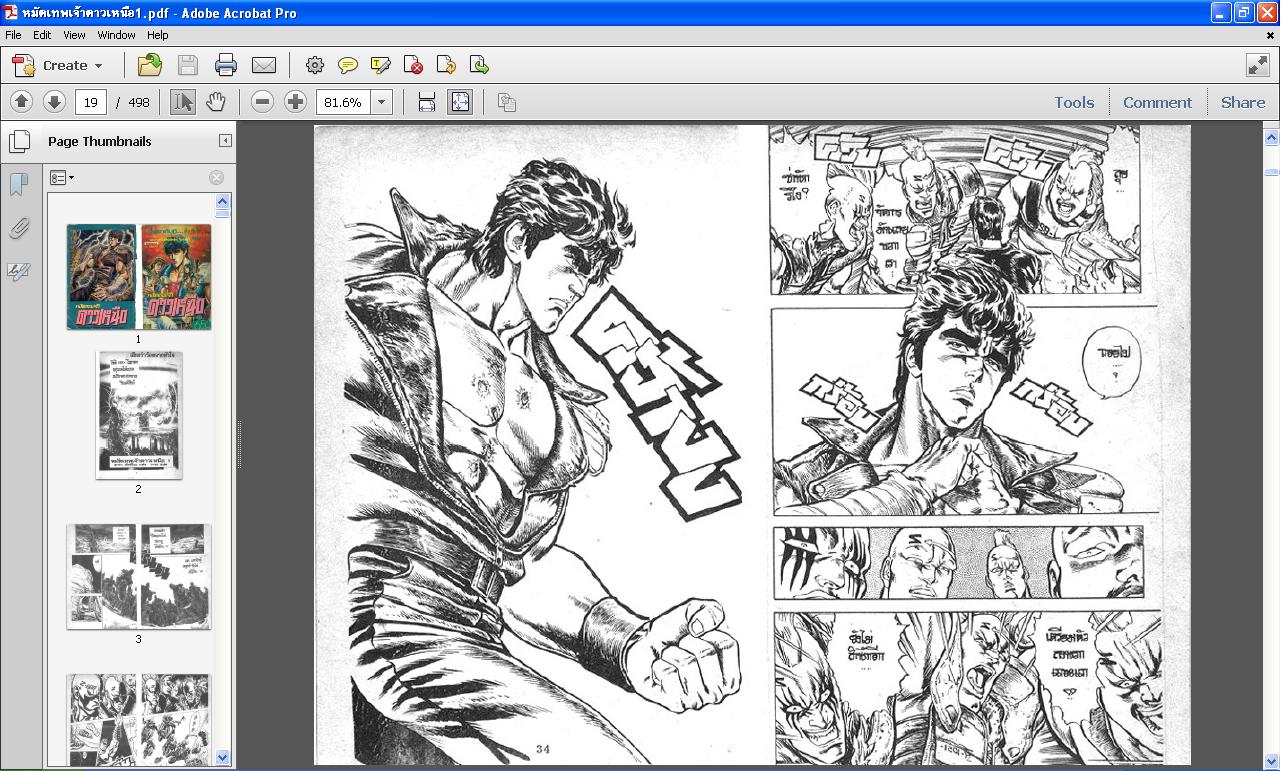This screenshot has height=771, width=1281.
Task: Click document scrollbar down arrow
Action: (x=1272, y=761)
